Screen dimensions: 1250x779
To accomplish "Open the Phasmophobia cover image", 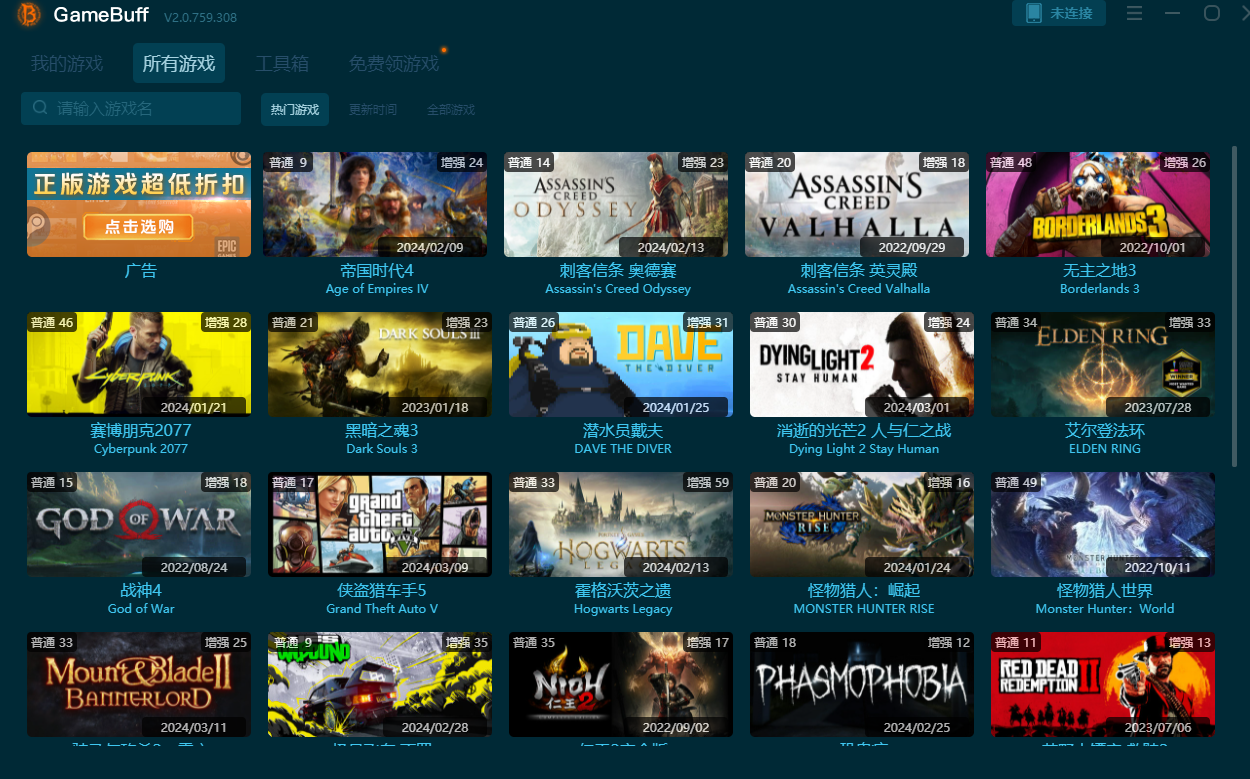I will [x=862, y=685].
